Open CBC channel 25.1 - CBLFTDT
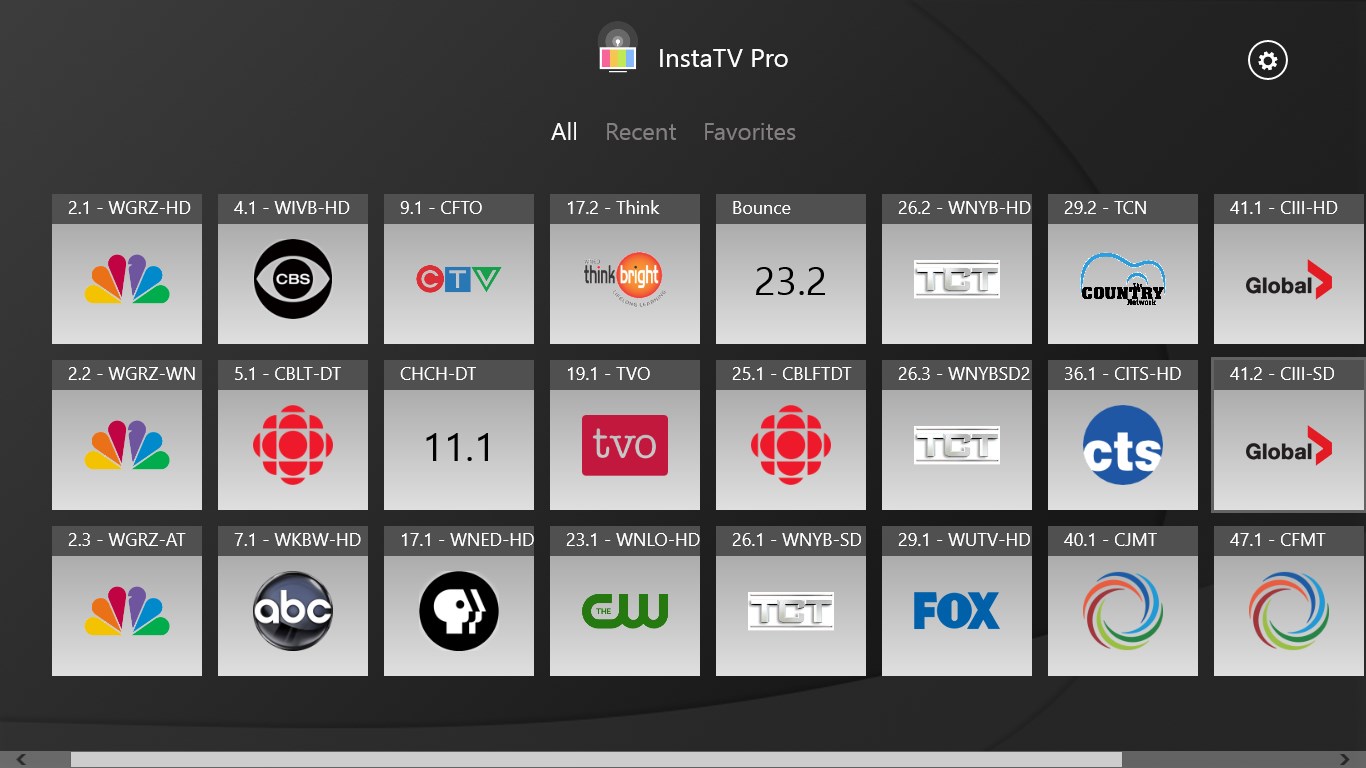This screenshot has height=768, width=1366. (791, 435)
